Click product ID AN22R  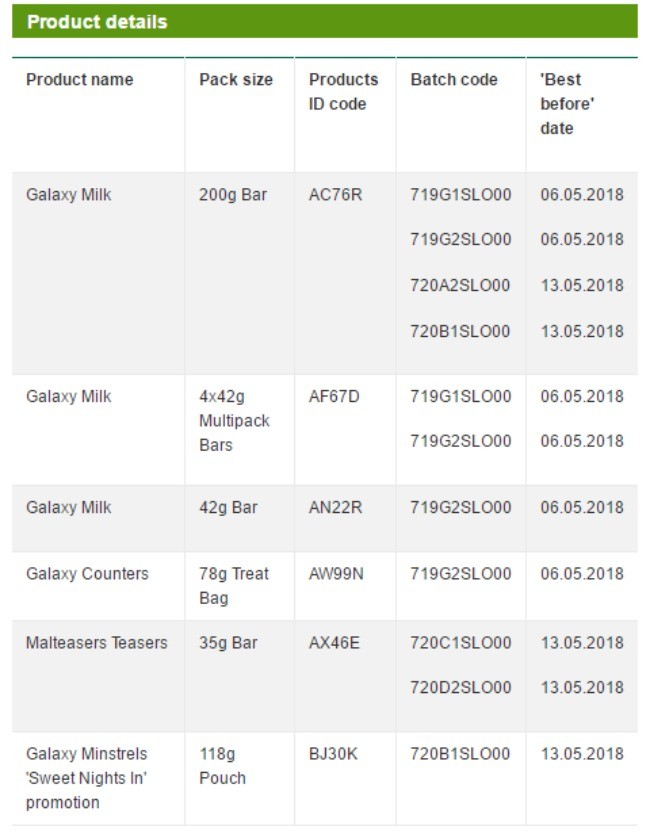pos(335,507)
